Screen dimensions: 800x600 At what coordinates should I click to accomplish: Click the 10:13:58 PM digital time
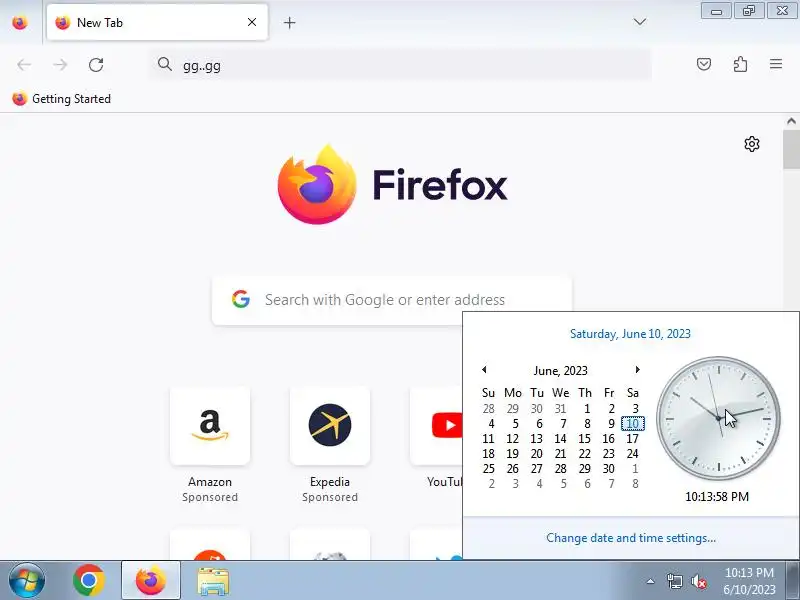[x=717, y=496]
